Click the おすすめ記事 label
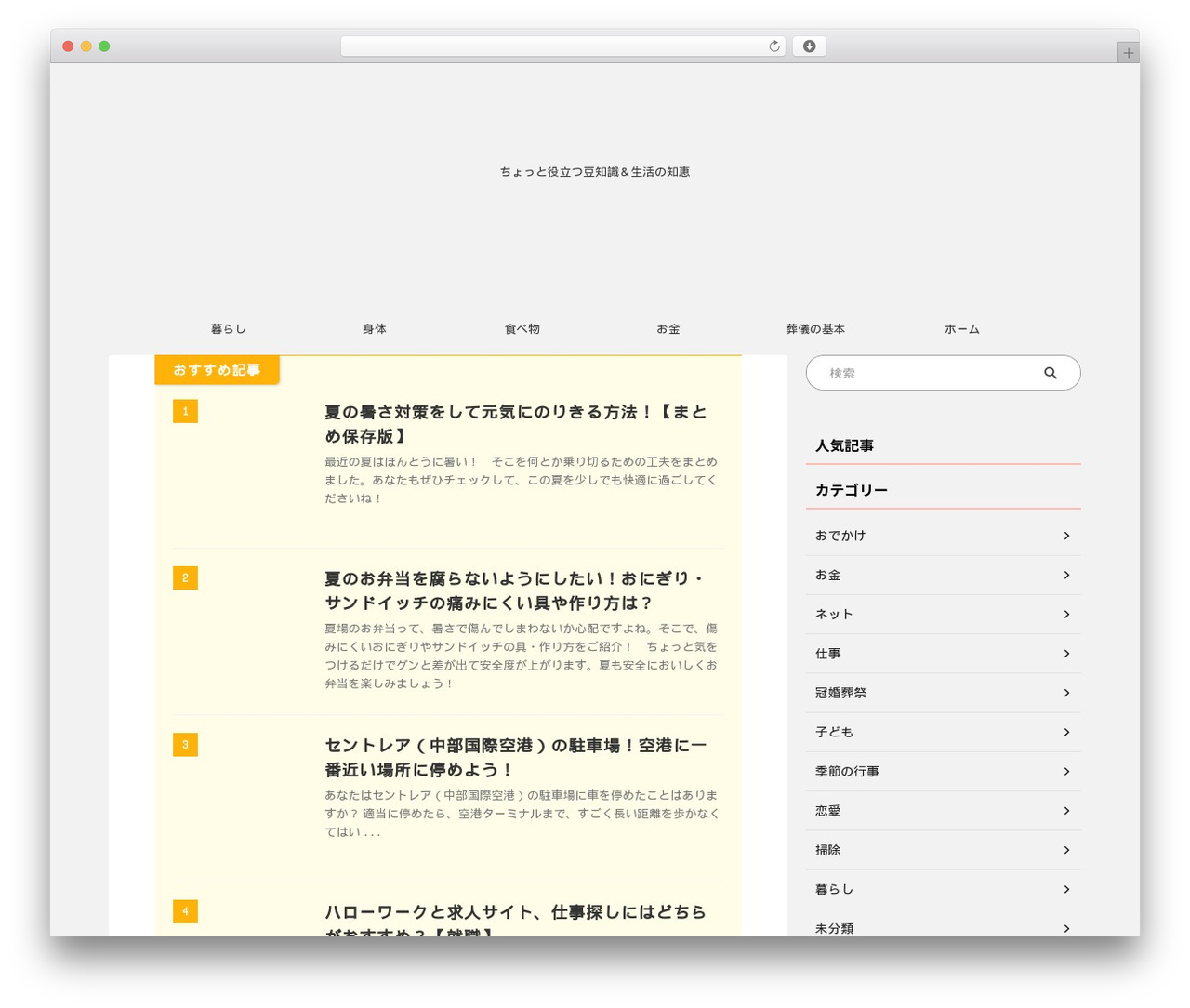 coord(217,370)
